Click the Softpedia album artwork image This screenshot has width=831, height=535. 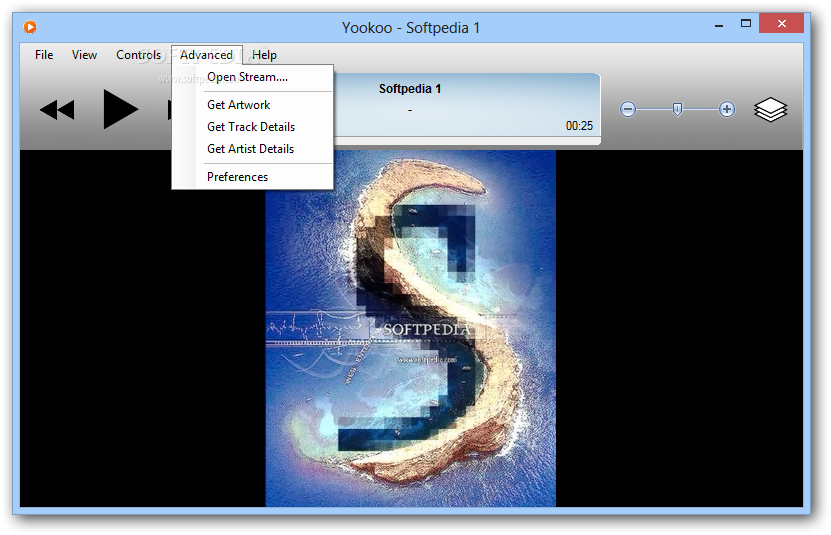tap(410, 328)
